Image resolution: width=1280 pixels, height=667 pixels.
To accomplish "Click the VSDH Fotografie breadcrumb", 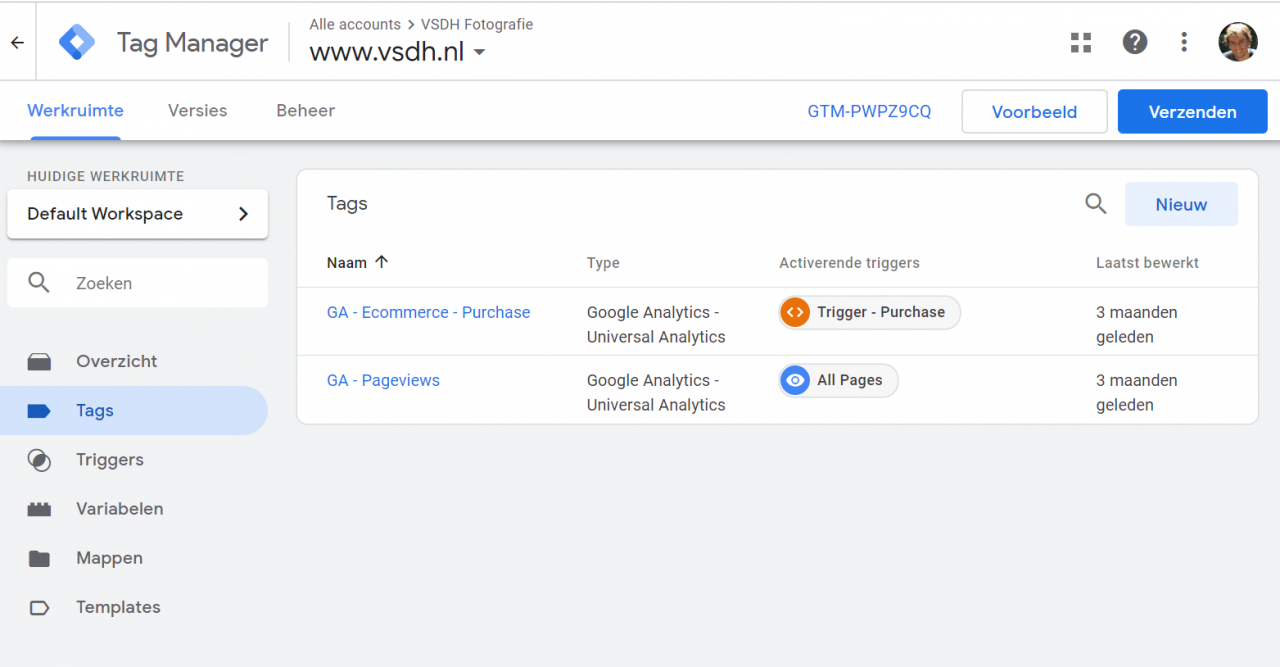I will coord(477,24).
